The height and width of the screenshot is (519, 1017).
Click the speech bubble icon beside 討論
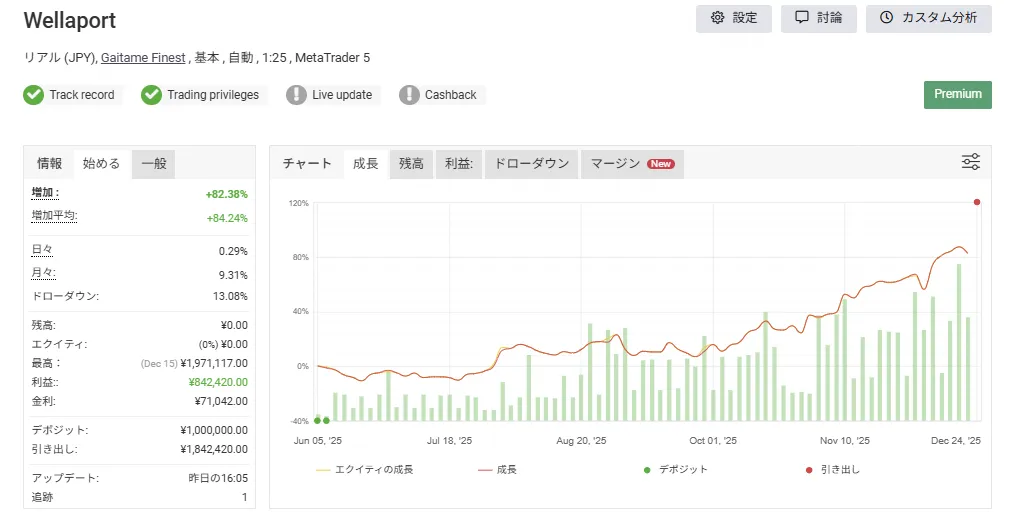[x=801, y=18]
